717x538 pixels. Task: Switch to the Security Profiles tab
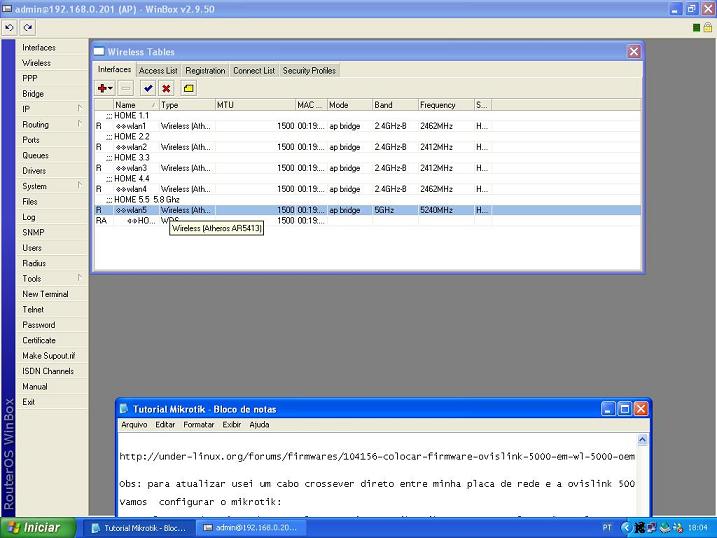pyautogui.click(x=309, y=70)
